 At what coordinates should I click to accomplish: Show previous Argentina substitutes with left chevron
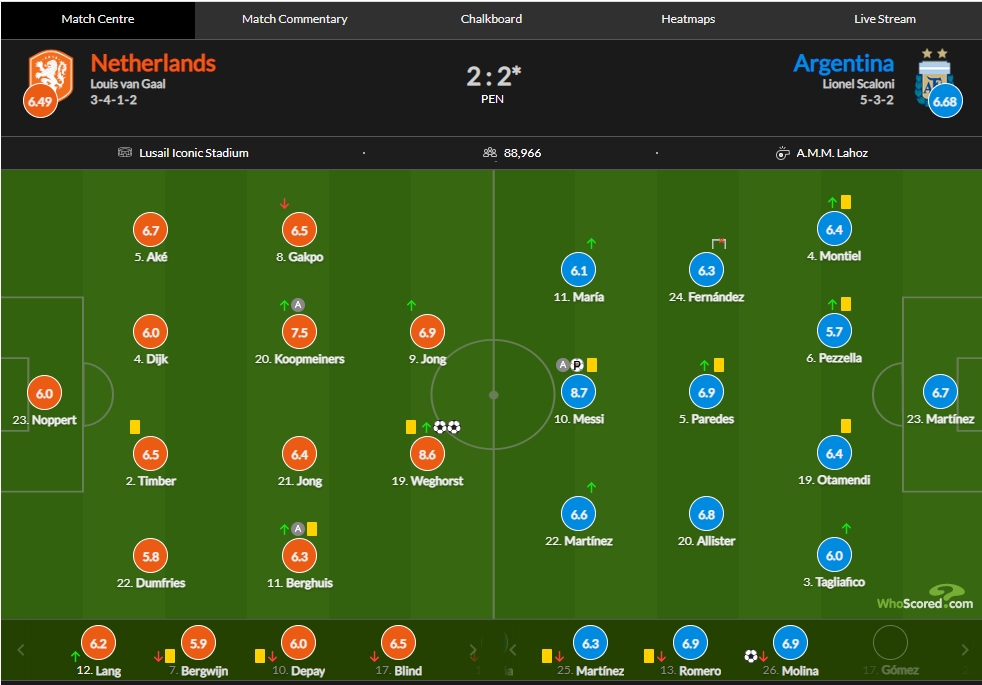512,650
